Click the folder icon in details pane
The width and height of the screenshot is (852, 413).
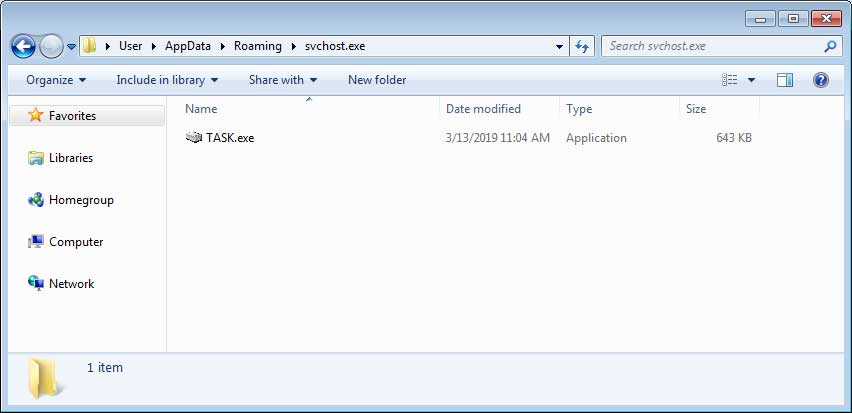tap(46, 378)
